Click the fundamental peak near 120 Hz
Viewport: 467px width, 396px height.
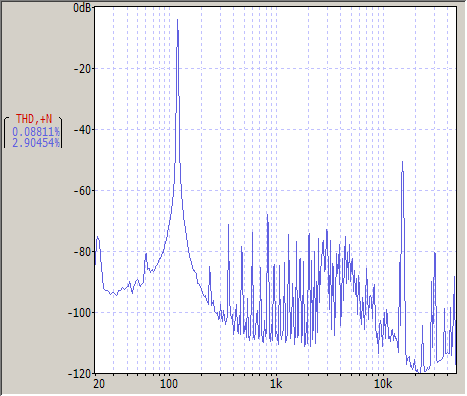pos(178,20)
